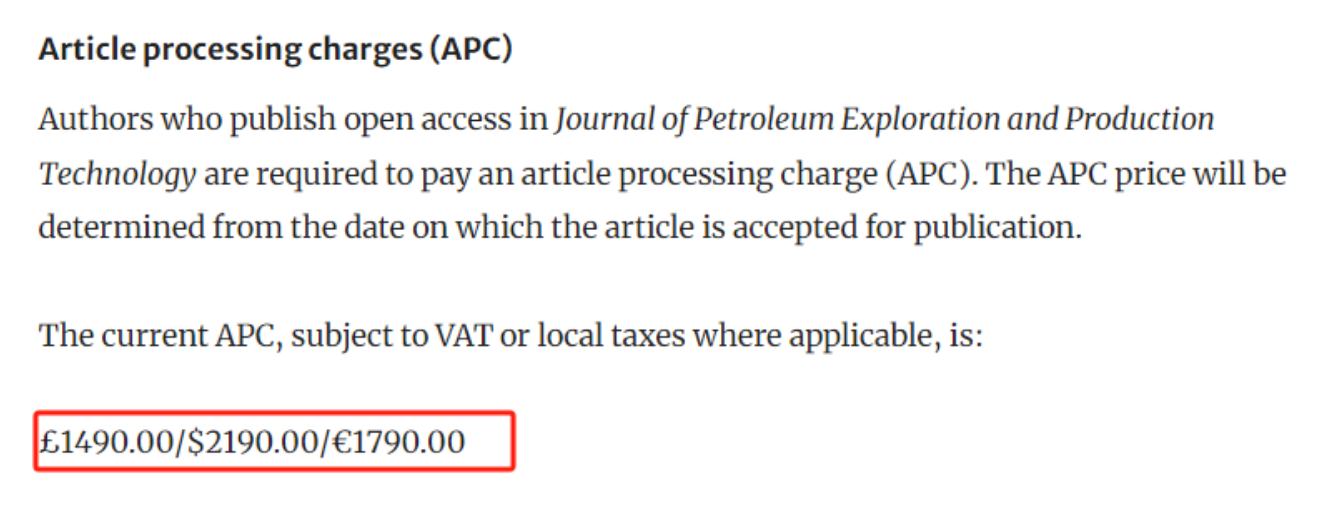
Task: Click the £1490.00 price
Action: (x=107, y=441)
